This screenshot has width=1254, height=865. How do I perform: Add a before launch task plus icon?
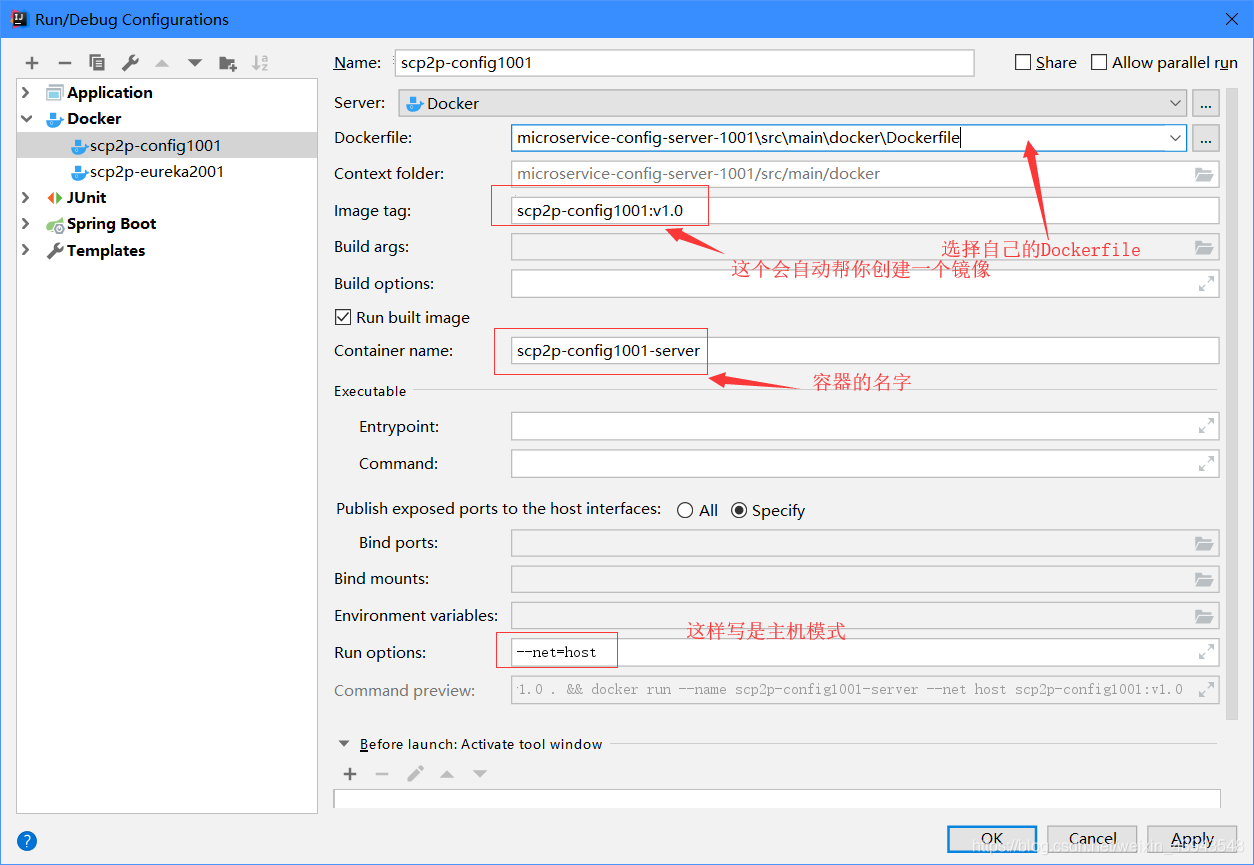click(x=350, y=774)
